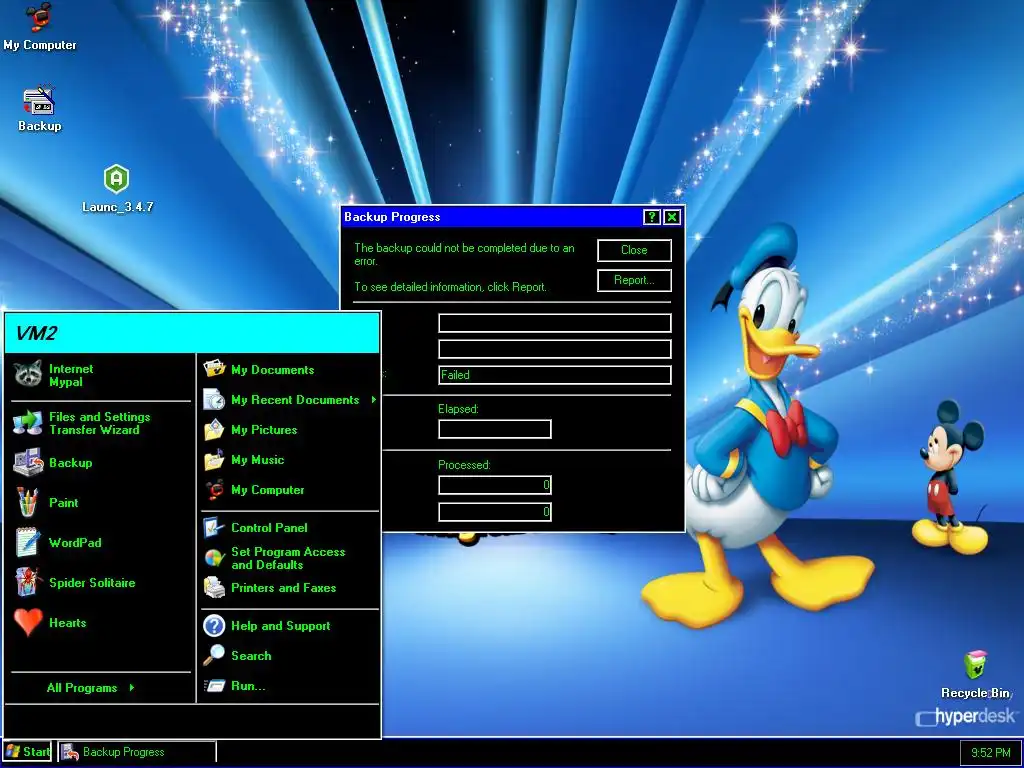Viewport: 1024px width, 768px height.
Task: Click the Backup icon in Start menu
Action: pyautogui.click(x=28, y=462)
